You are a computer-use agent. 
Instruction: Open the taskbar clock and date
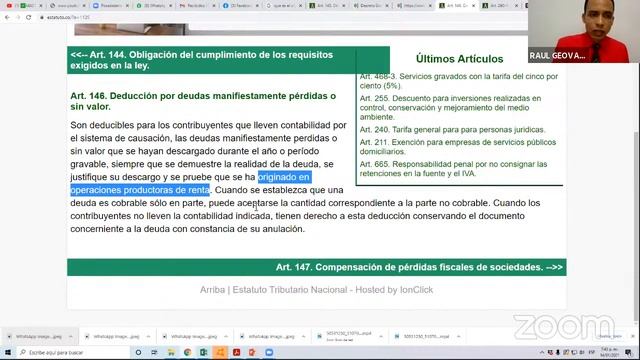coord(610,352)
